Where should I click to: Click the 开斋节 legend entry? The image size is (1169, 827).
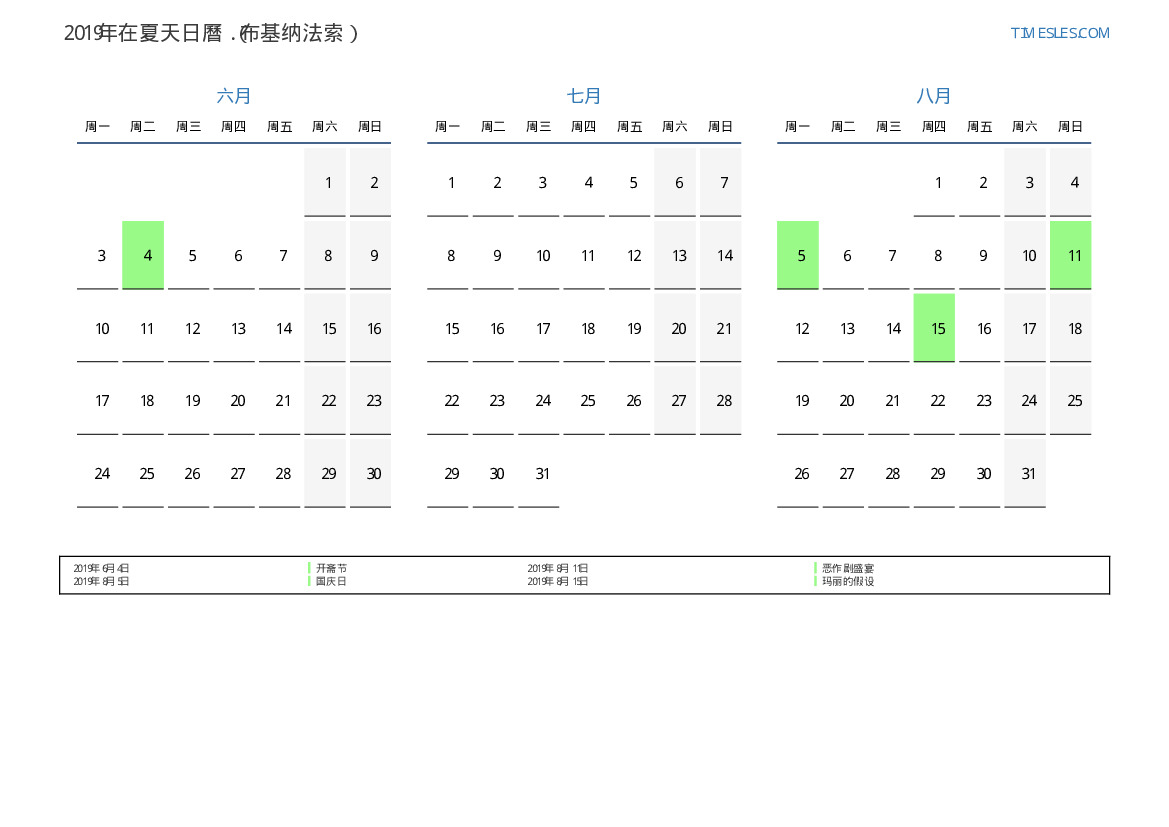[331, 568]
